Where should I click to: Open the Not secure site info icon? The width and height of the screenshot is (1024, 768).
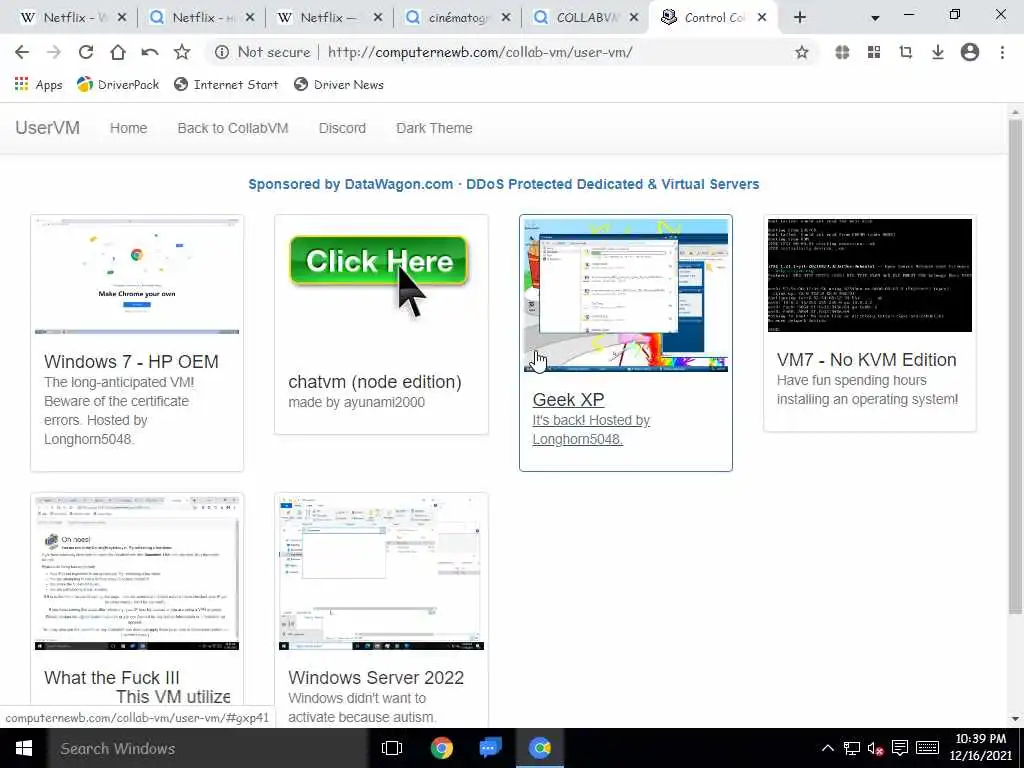coord(222,52)
